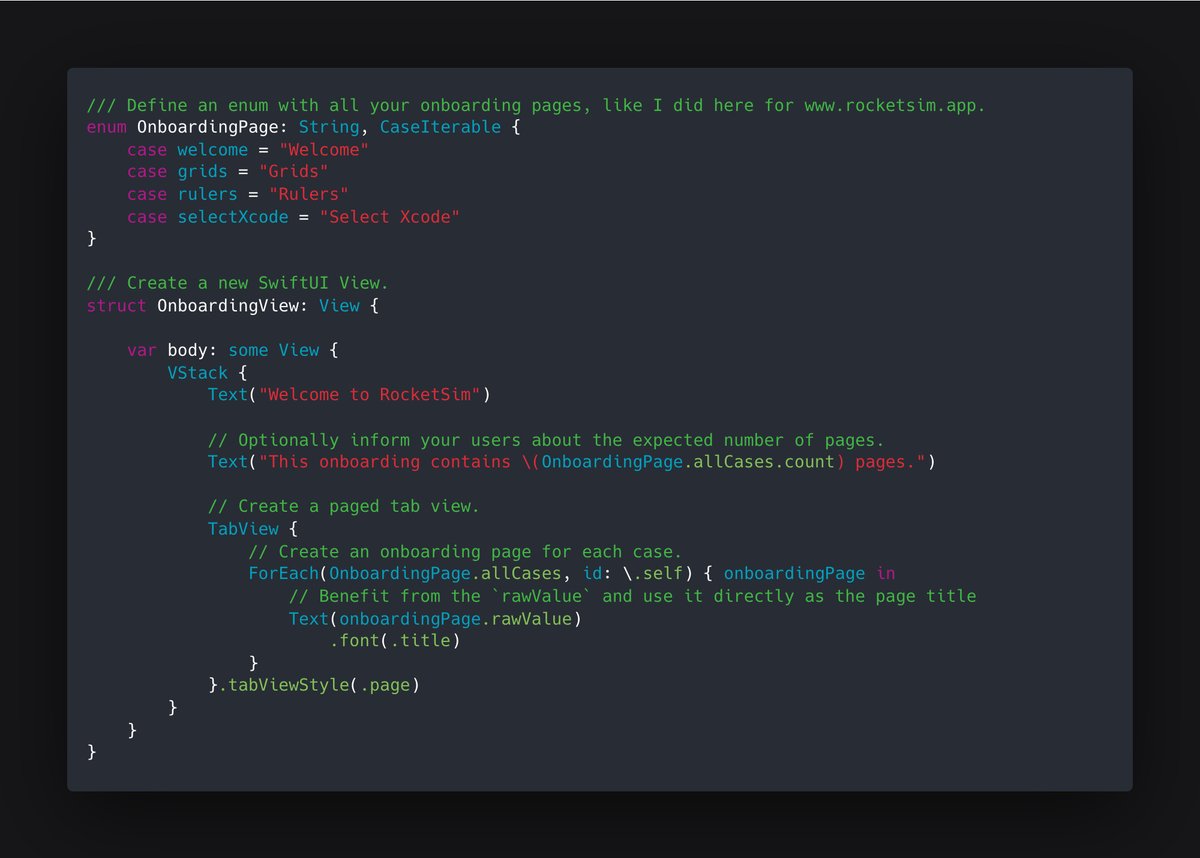Image resolution: width=1200 pixels, height=858 pixels.
Task: Click the "some View" return type
Action: [274, 350]
